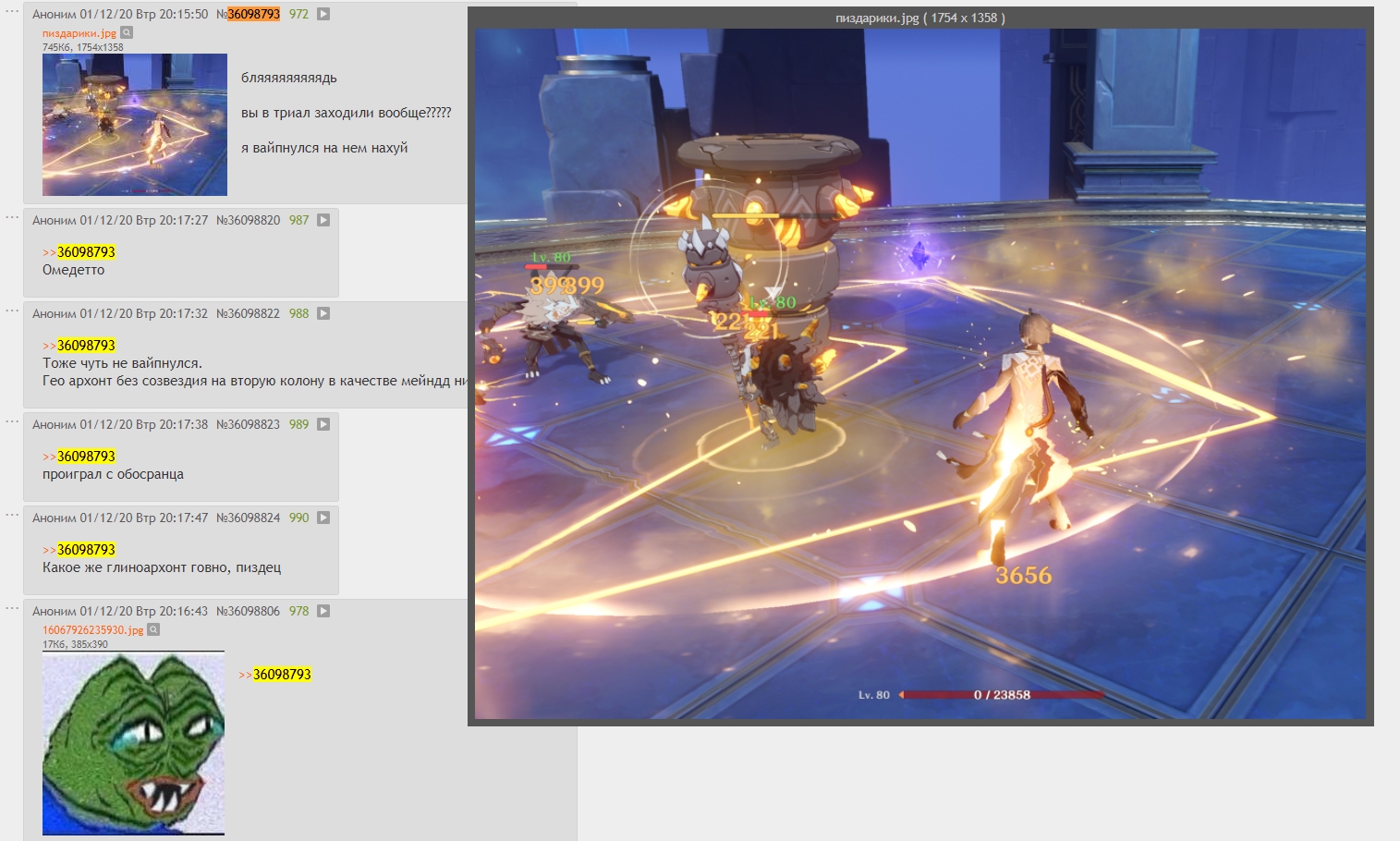Open the three-dot menu of post №36098793
The height and width of the screenshot is (841, 1400).
12,11
